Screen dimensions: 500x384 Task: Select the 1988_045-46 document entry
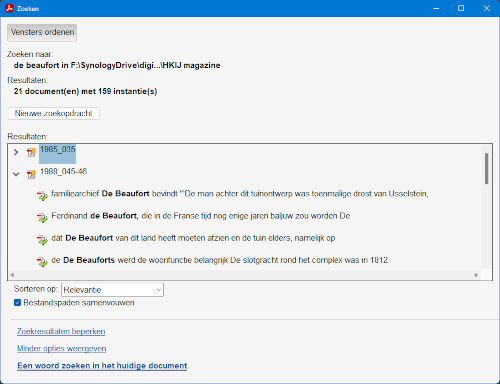63,171
